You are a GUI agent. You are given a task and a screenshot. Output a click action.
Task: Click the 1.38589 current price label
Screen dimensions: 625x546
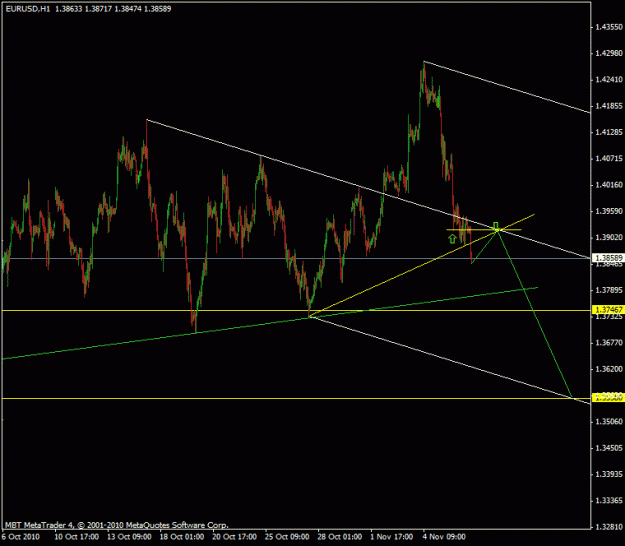[x=609, y=258]
